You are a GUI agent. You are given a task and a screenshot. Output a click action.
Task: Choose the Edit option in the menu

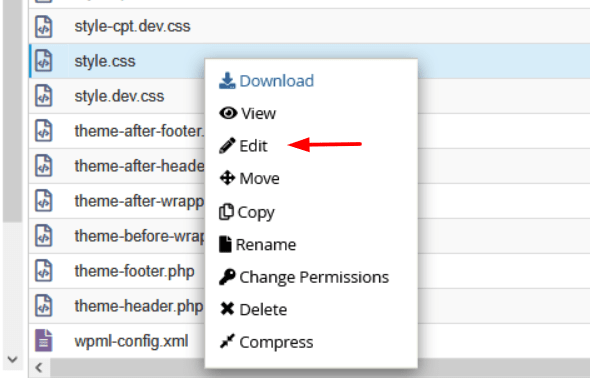coord(253,146)
